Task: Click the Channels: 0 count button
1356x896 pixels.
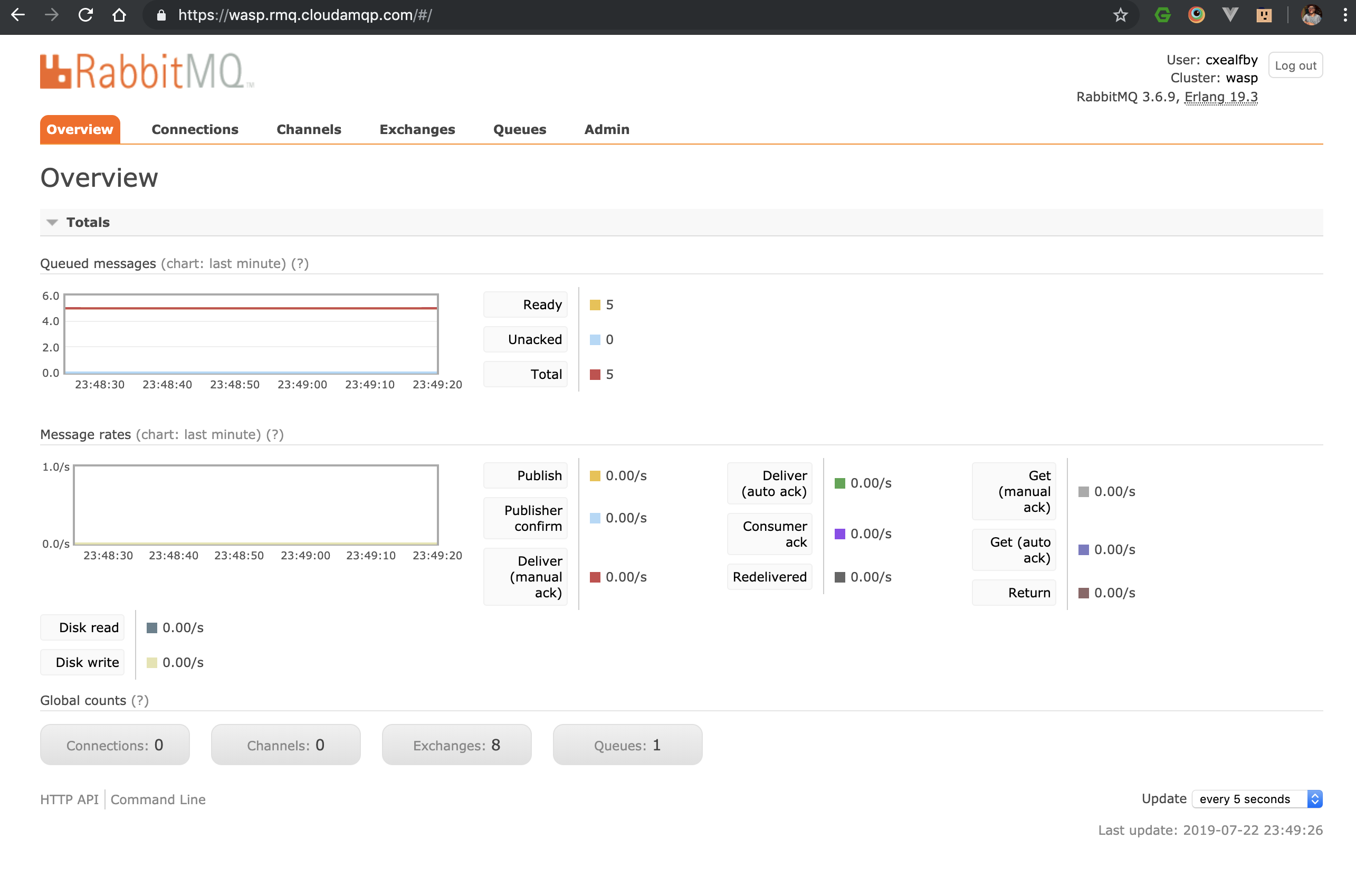Action: click(x=286, y=745)
